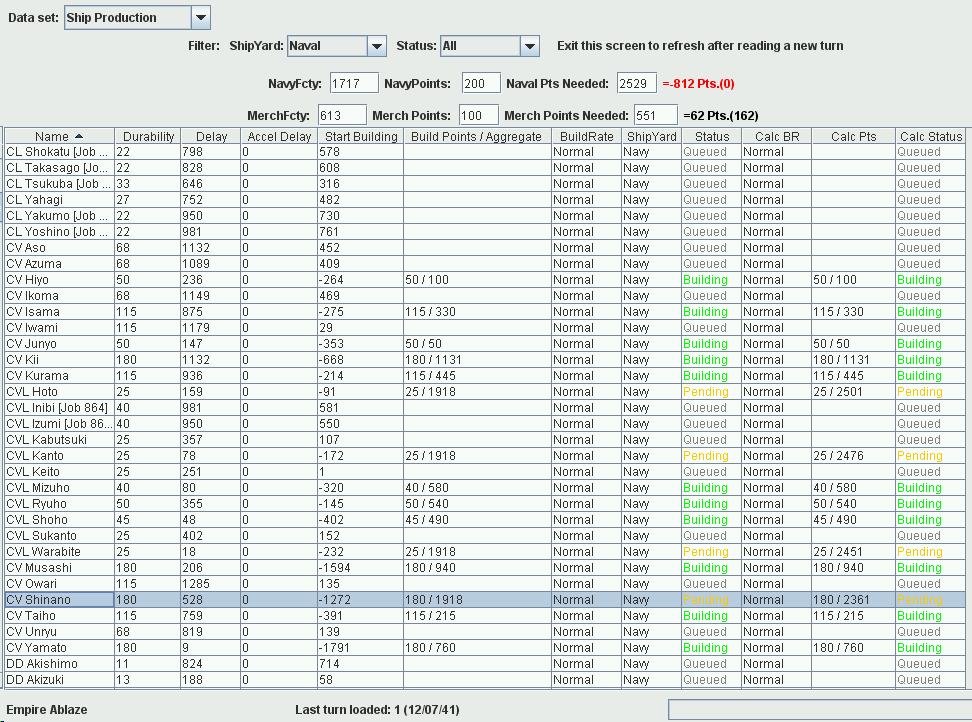Select the CV Taiho row name
The height and width of the screenshot is (722, 972).
(60, 615)
